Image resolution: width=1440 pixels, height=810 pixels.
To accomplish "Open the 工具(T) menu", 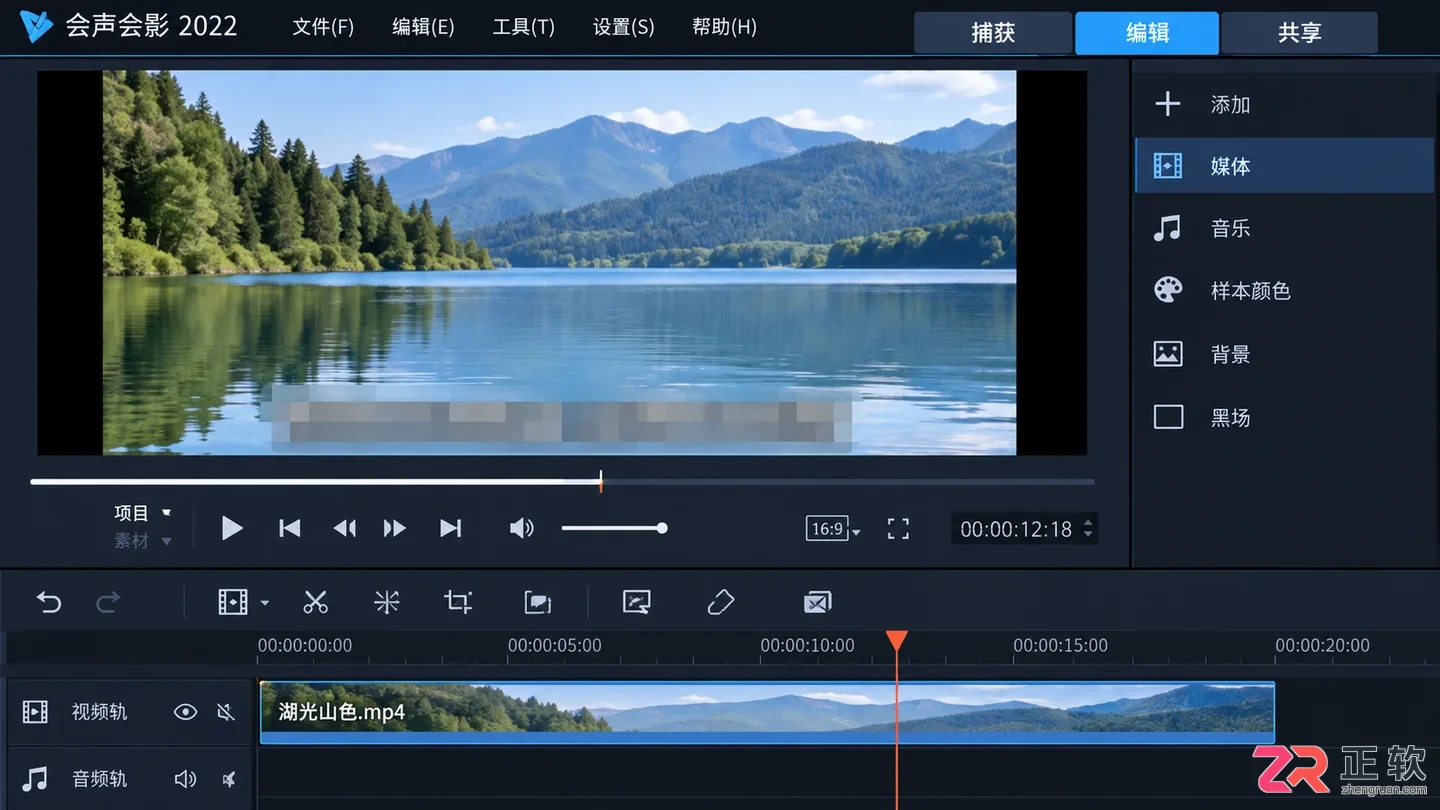I will 523,27.
